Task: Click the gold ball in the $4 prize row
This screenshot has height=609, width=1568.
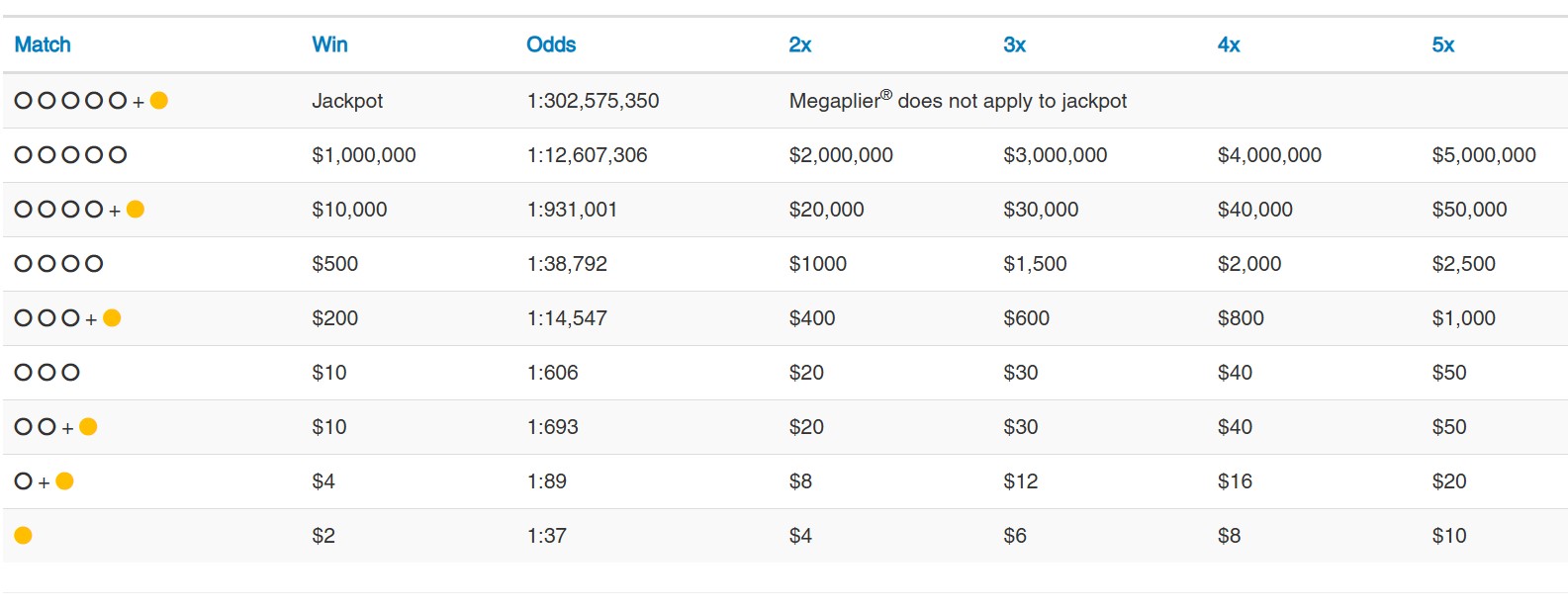Action: [65, 480]
